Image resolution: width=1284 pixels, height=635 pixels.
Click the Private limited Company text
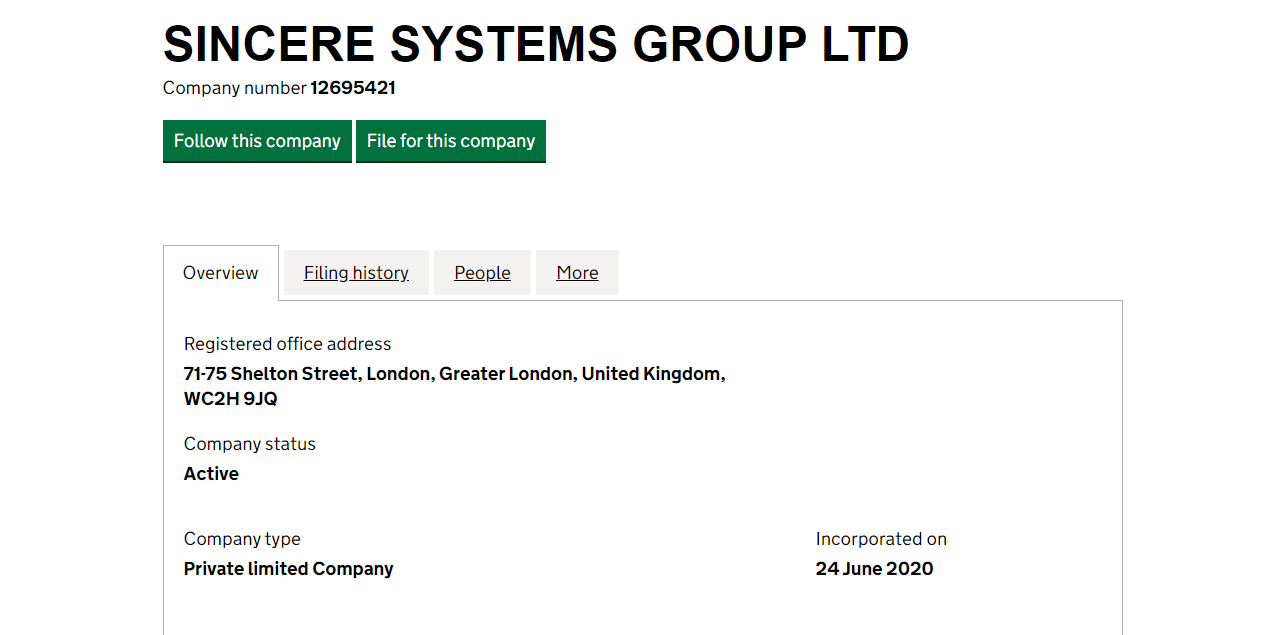[288, 569]
